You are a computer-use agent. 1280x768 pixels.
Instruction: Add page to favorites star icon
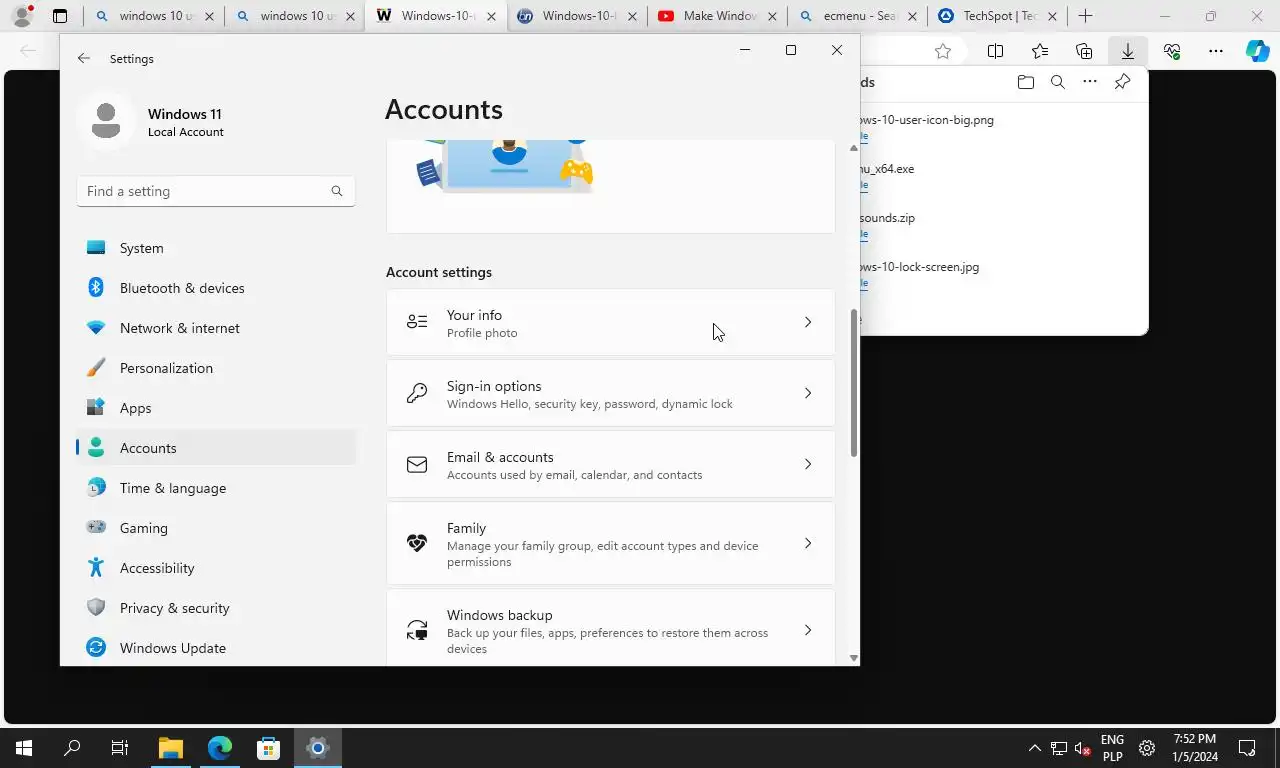point(942,51)
